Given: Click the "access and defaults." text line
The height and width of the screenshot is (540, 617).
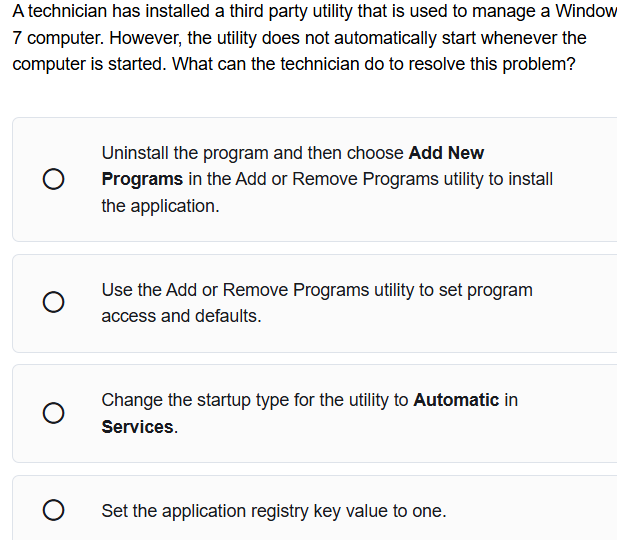Looking at the screenshot, I should [x=181, y=316].
